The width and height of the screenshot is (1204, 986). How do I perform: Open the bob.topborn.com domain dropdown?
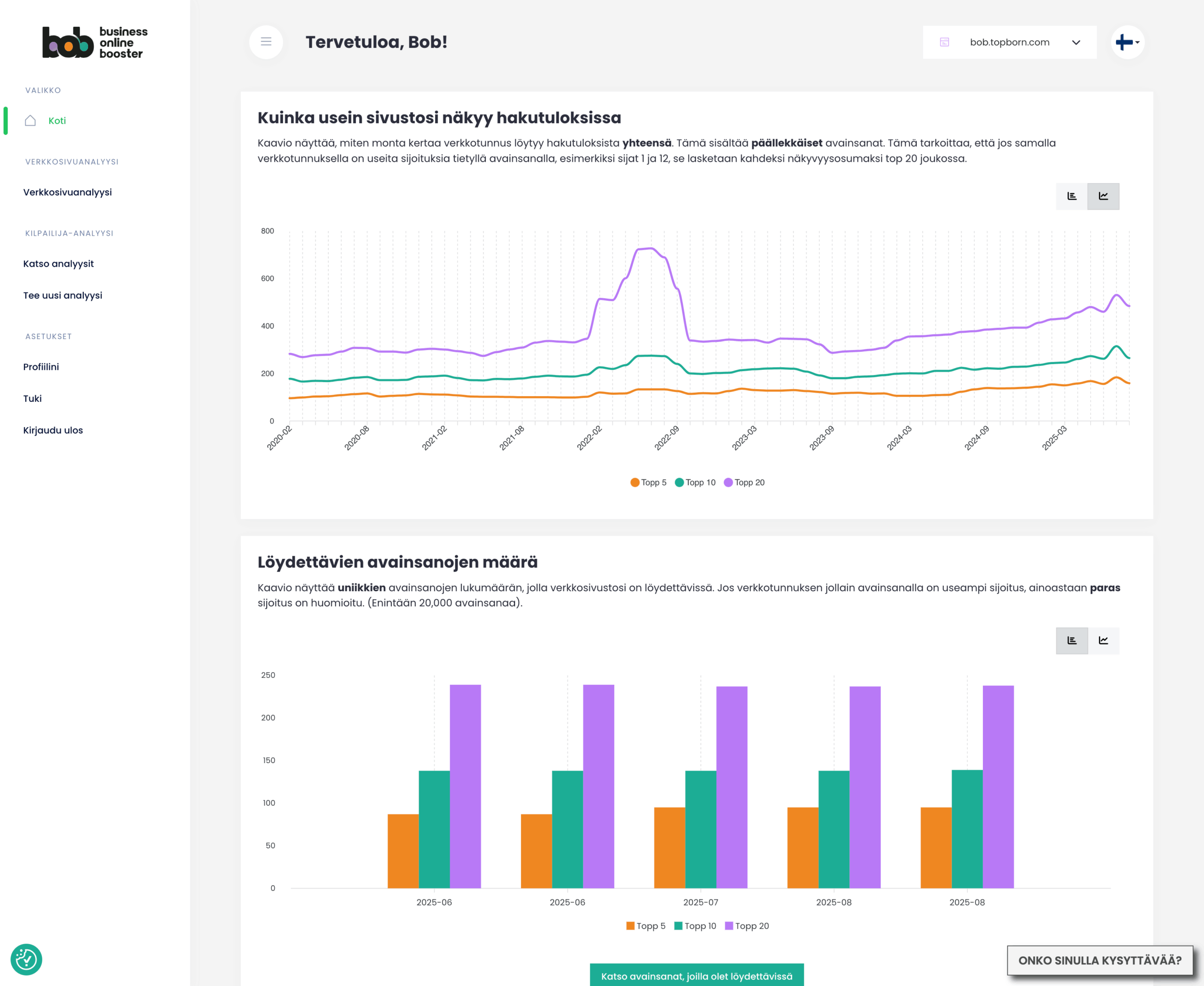coord(1009,42)
